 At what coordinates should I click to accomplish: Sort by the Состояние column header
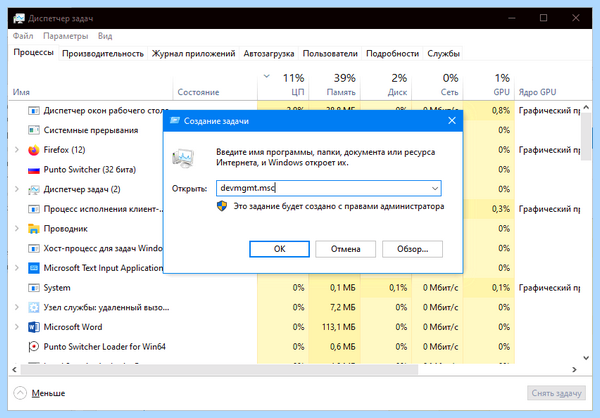[215, 85]
